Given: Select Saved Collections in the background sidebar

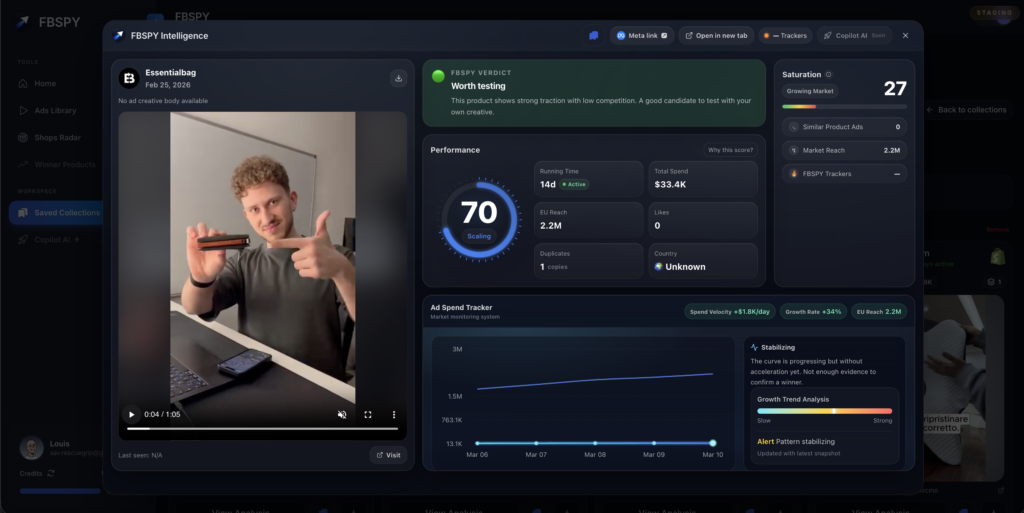Looking at the screenshot, I should pyautogui.click(x=56, y=213).
